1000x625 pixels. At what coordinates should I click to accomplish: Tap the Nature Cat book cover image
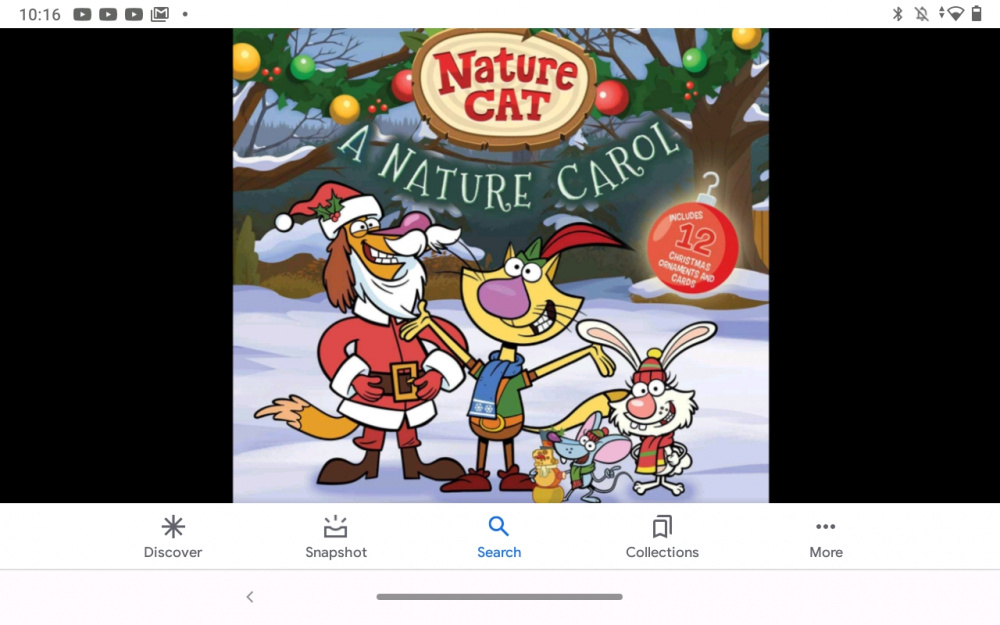coord(501,265)
